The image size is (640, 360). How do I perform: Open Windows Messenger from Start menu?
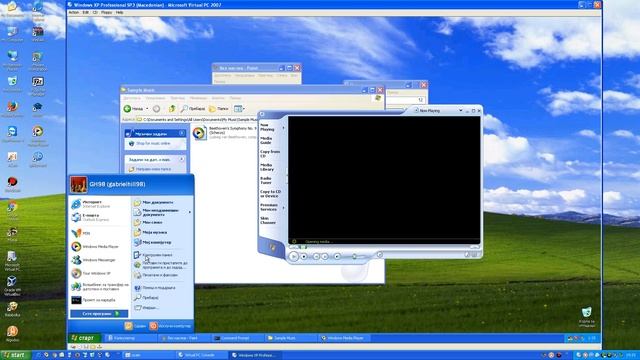coord(99,260)
